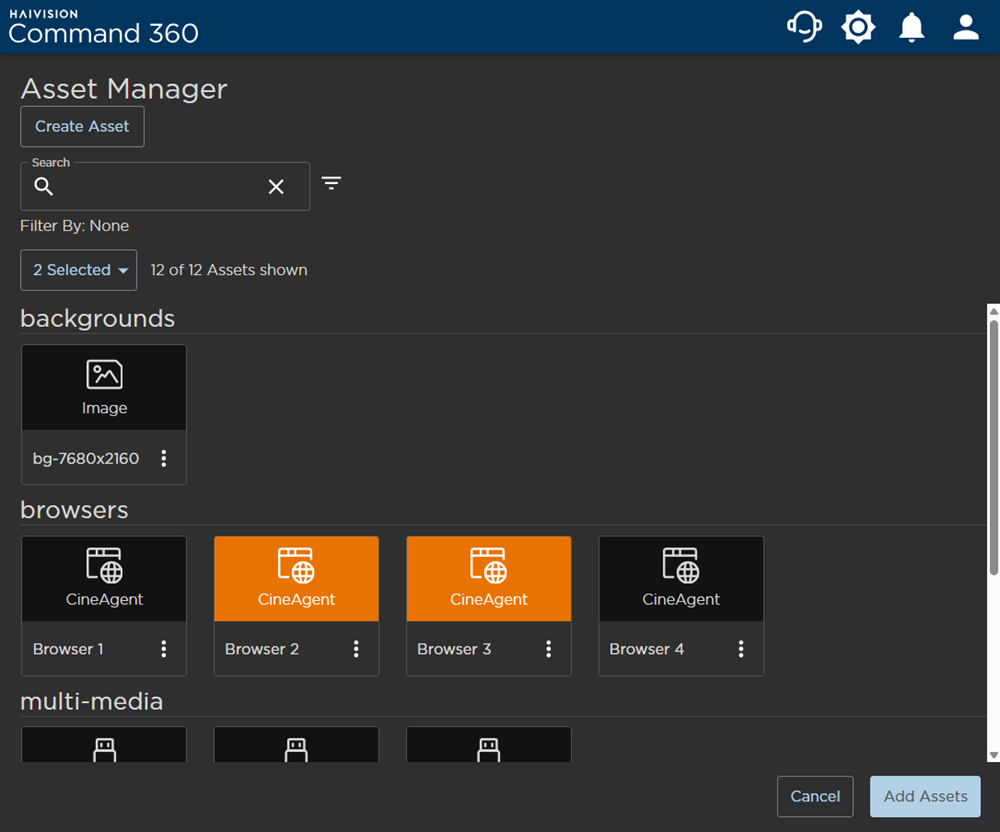
Task: Open the filter options icon
Action: tap(331, 184)
